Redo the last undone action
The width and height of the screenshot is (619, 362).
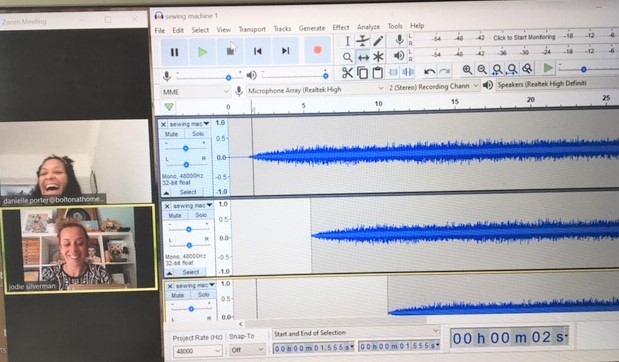pos(445,71)
